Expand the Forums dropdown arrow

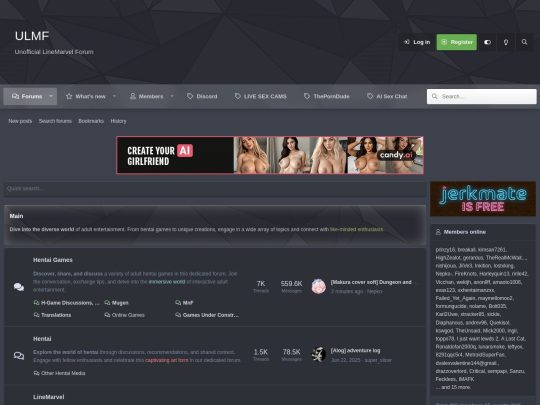[x=51, y=96]
